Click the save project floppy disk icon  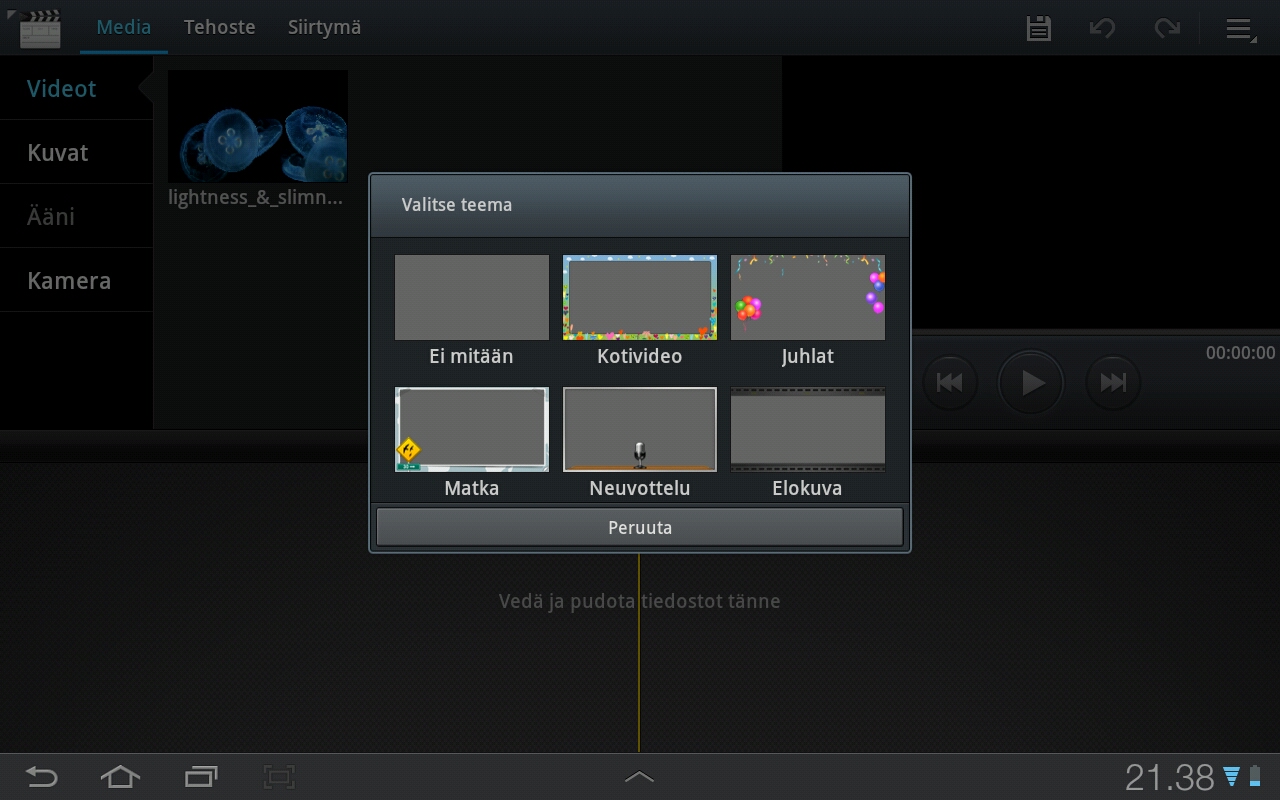pyautogui.click(x=1039, y=28)
